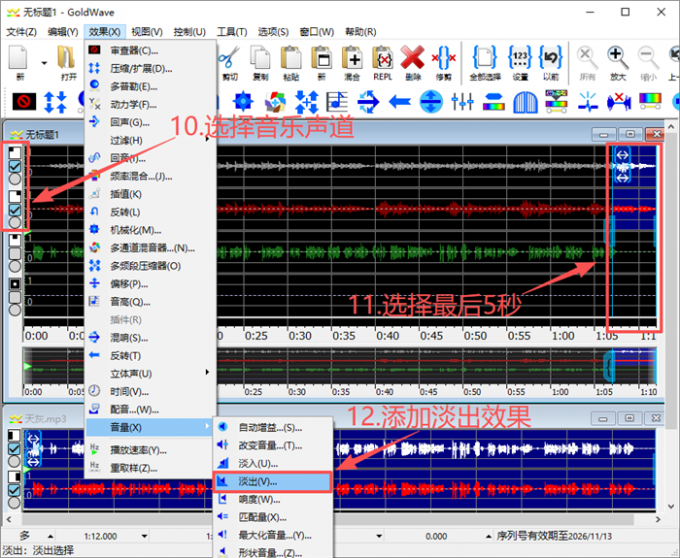Check the fourth empty channel checkbox
The width and height of the screenshot is (680, 558).
click(15, 297)
